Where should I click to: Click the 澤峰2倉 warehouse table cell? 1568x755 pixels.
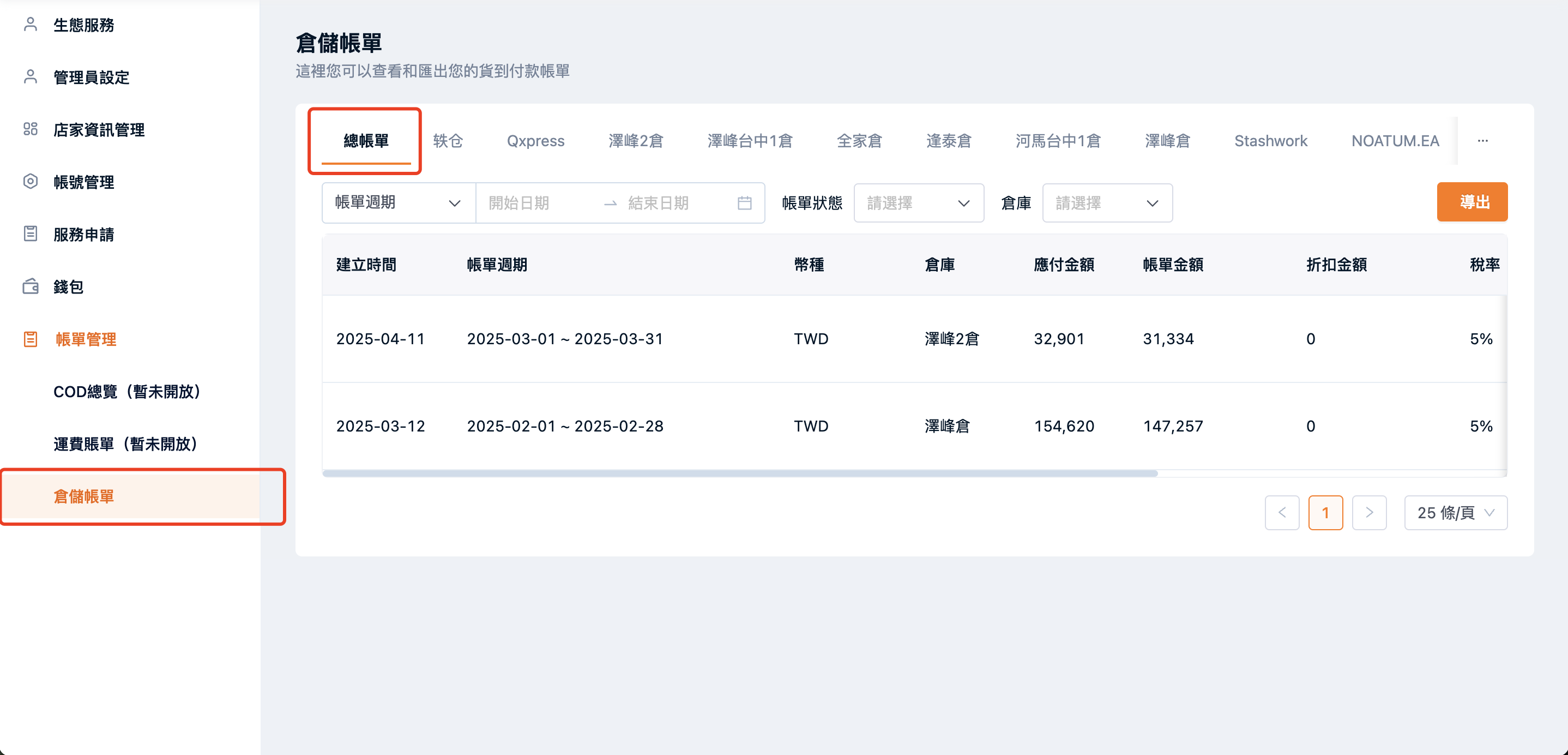click(952, 339)
